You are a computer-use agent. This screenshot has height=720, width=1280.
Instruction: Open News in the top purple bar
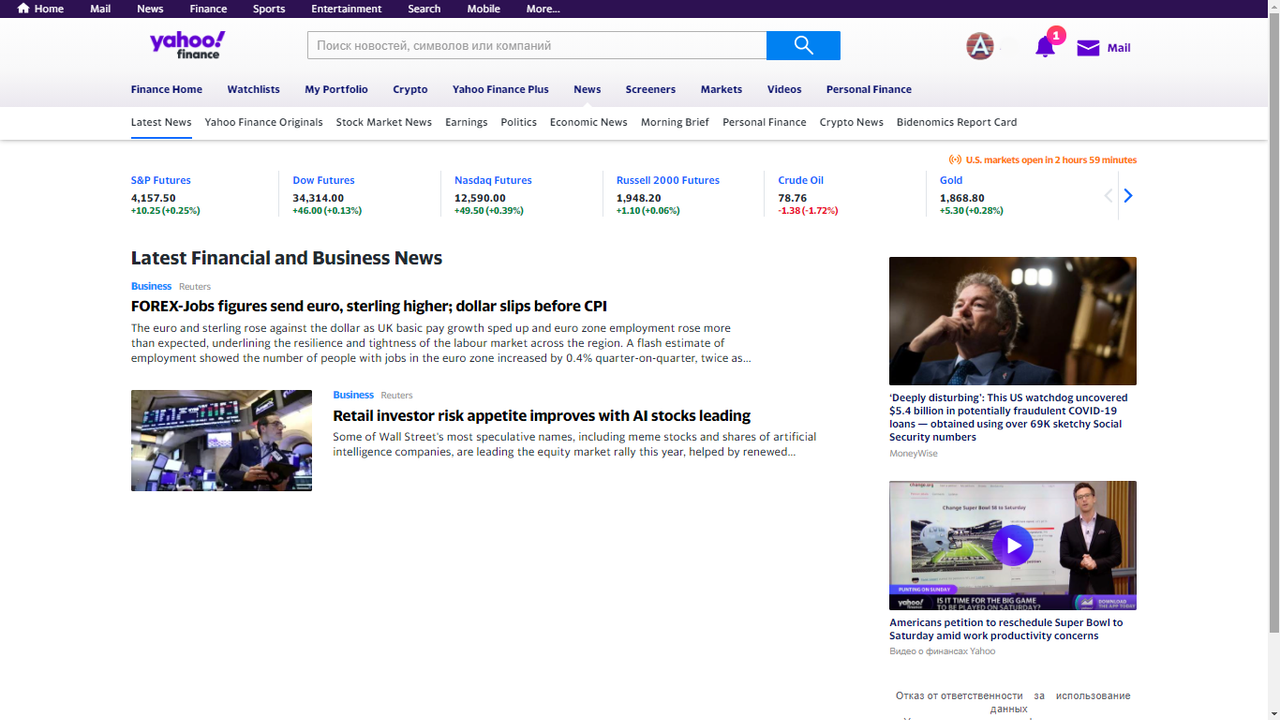pos(150,8)
